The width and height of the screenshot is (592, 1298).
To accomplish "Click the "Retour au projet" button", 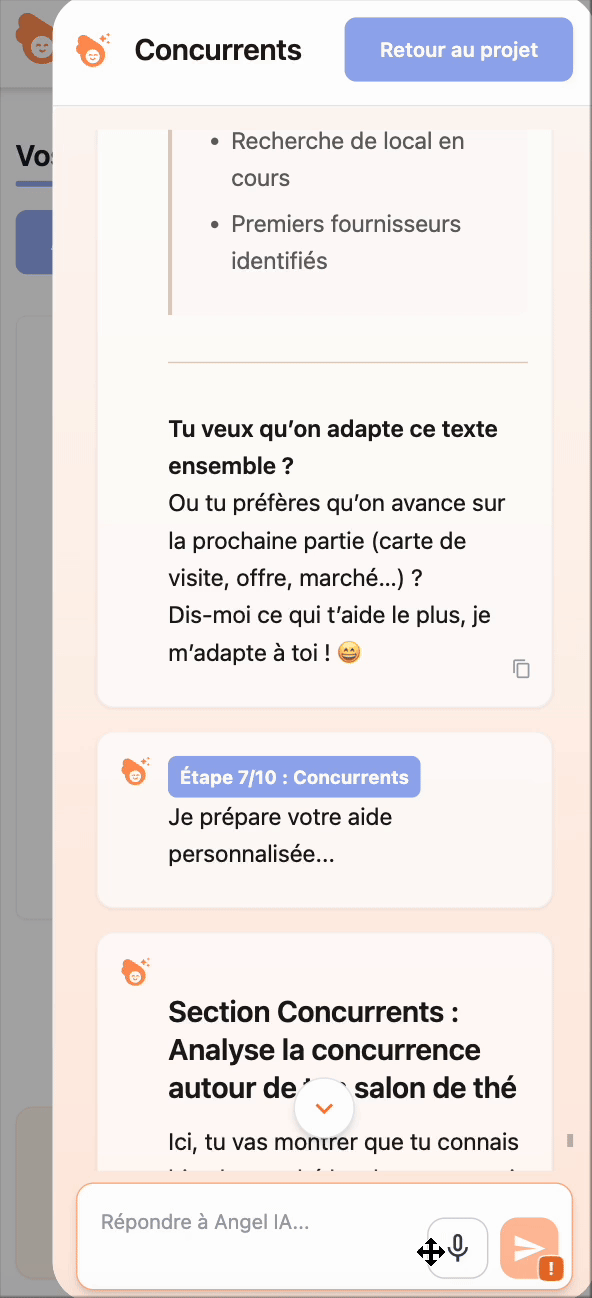I will pos(458,49).
